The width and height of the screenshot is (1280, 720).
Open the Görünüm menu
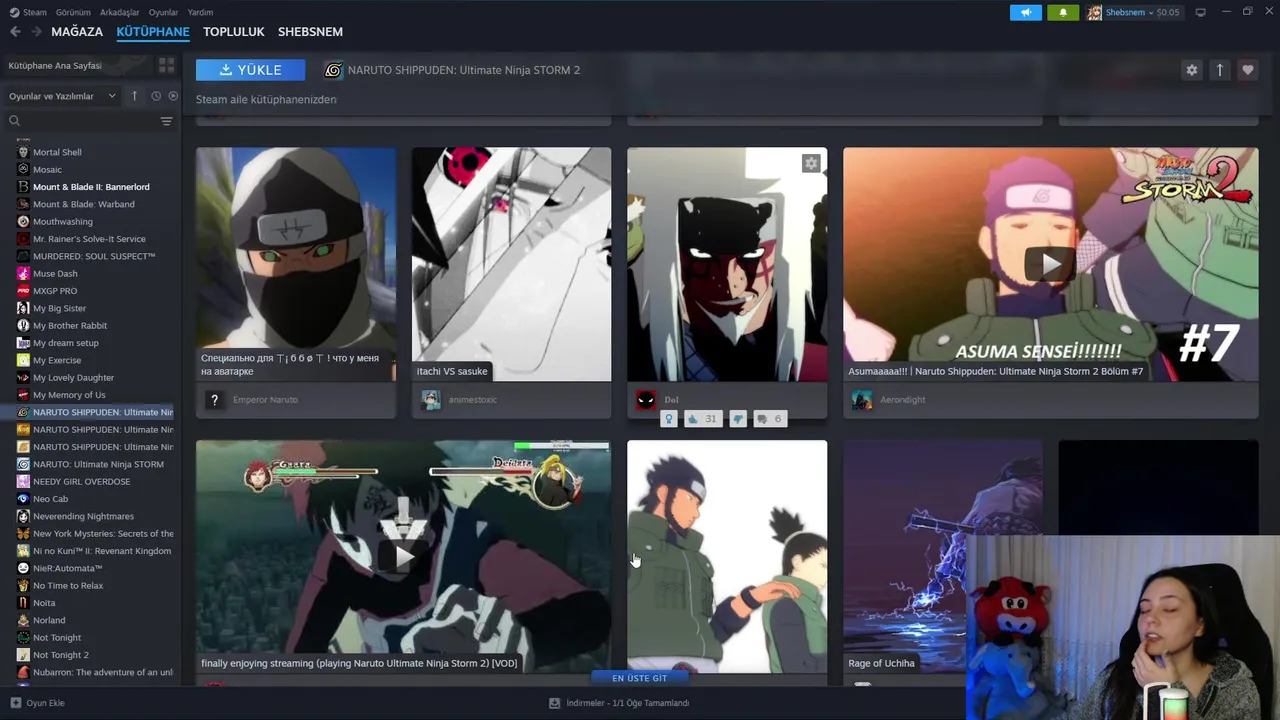point(73,12)
